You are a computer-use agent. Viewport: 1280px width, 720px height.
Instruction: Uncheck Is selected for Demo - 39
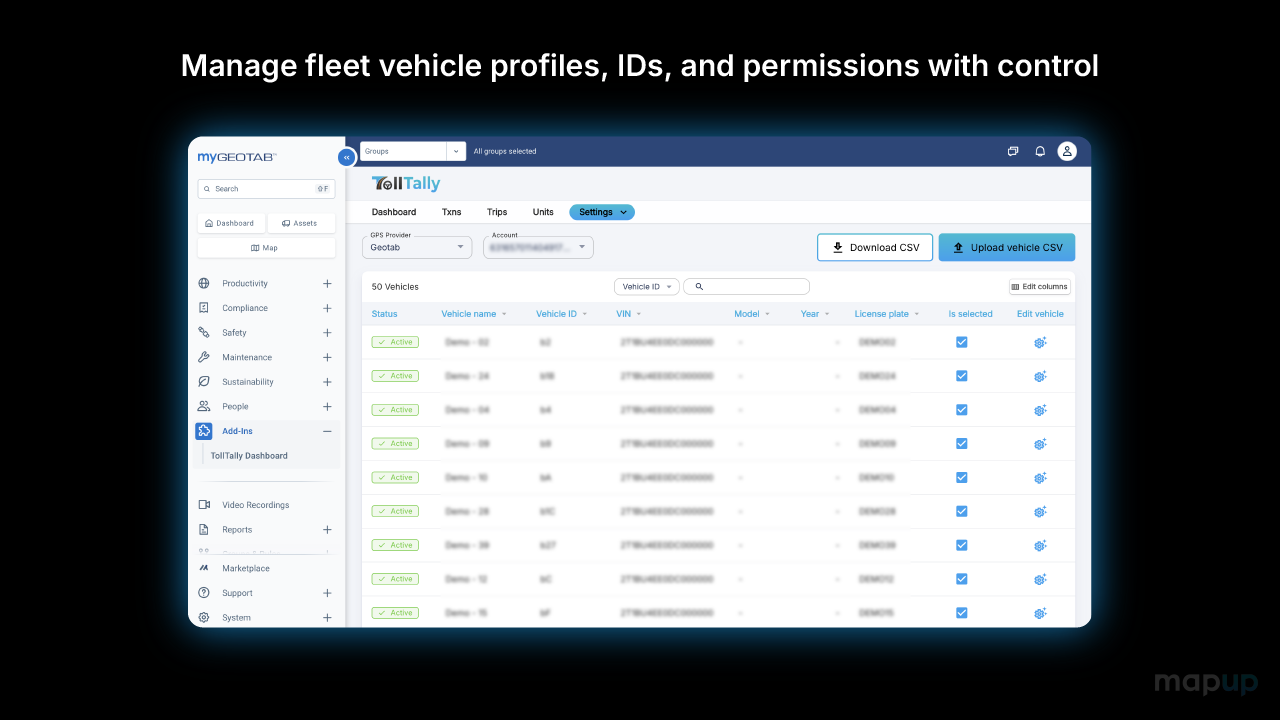click(x=961, y=545)
